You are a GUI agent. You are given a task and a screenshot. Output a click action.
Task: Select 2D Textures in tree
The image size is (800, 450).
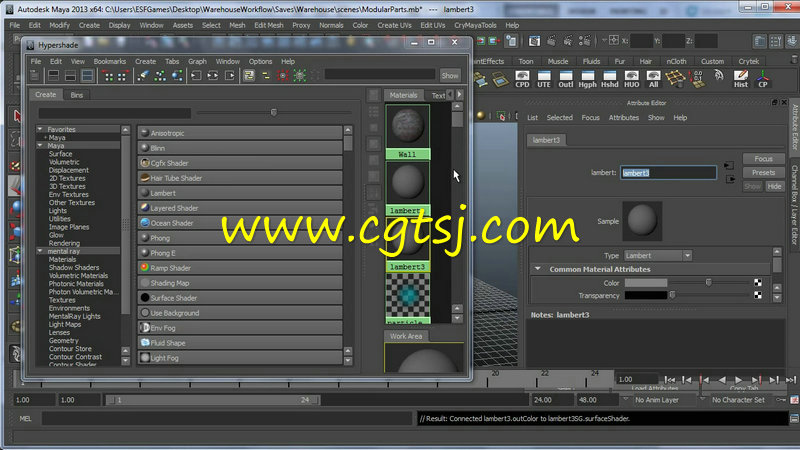(67, 179)
